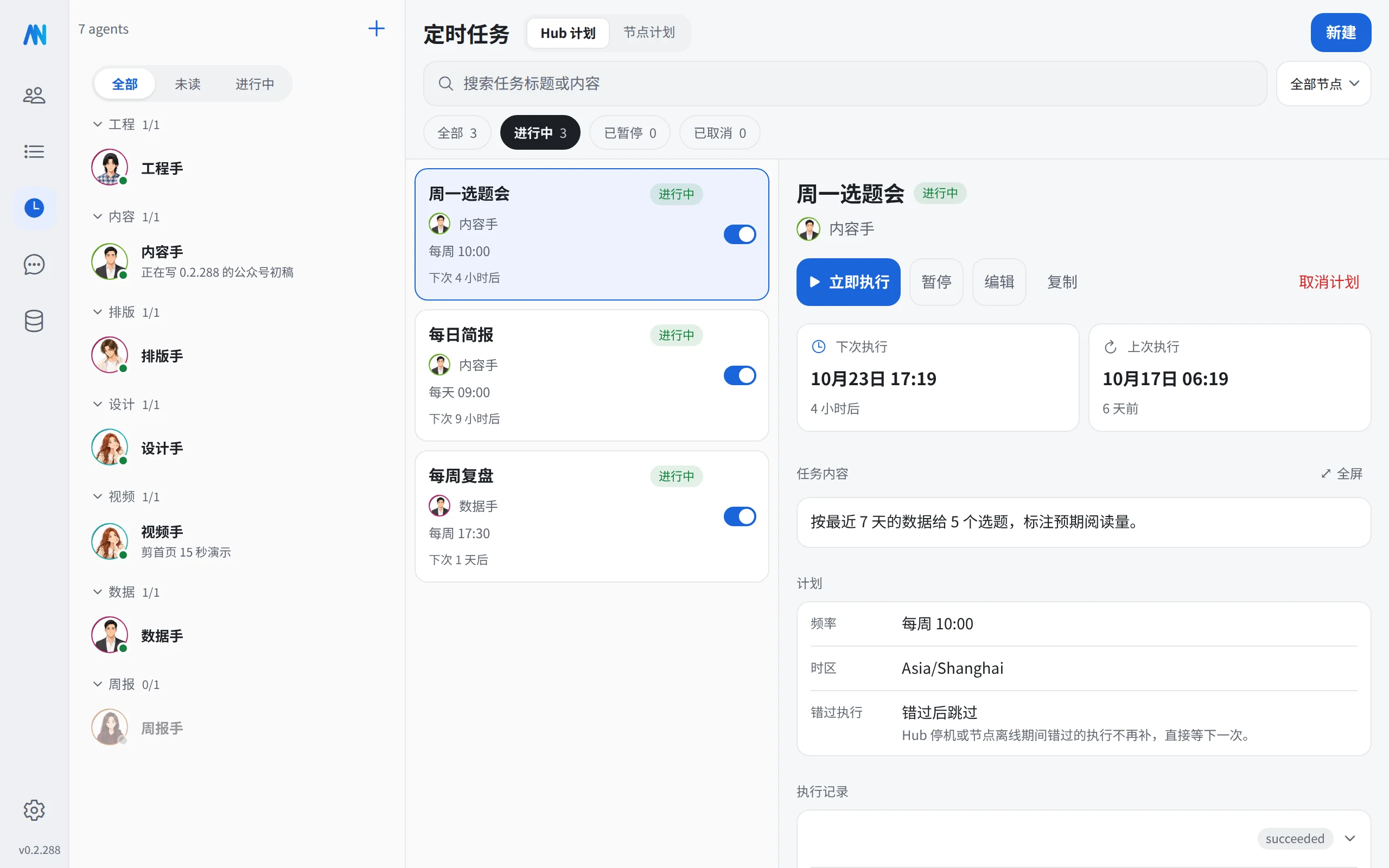Open the chat bubble icon in sidebar
This screenshot has width=1389, height=868.
(x=34, y=265)
